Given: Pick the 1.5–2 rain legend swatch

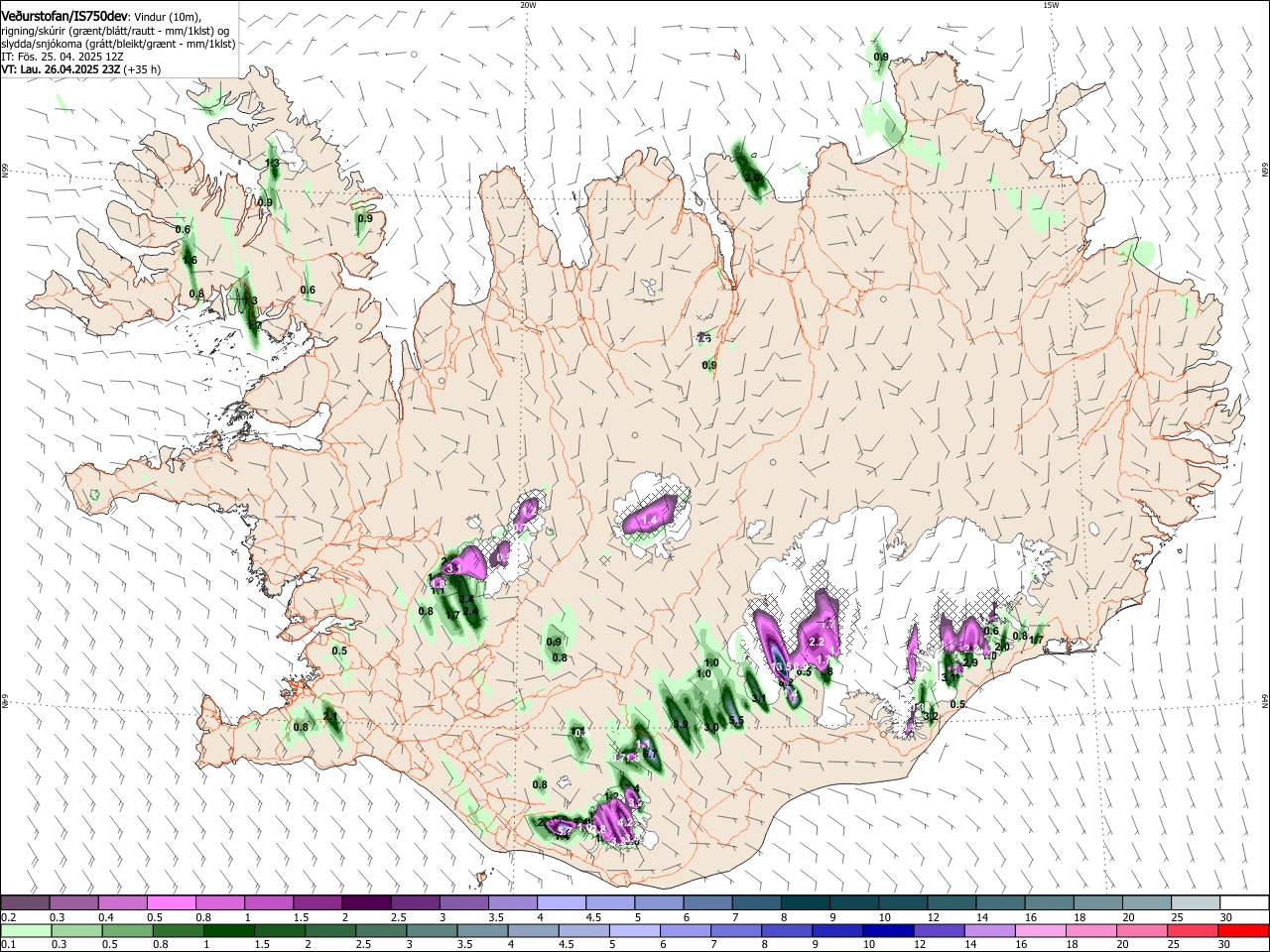Looking at the screenshot, I should [279, 930].
